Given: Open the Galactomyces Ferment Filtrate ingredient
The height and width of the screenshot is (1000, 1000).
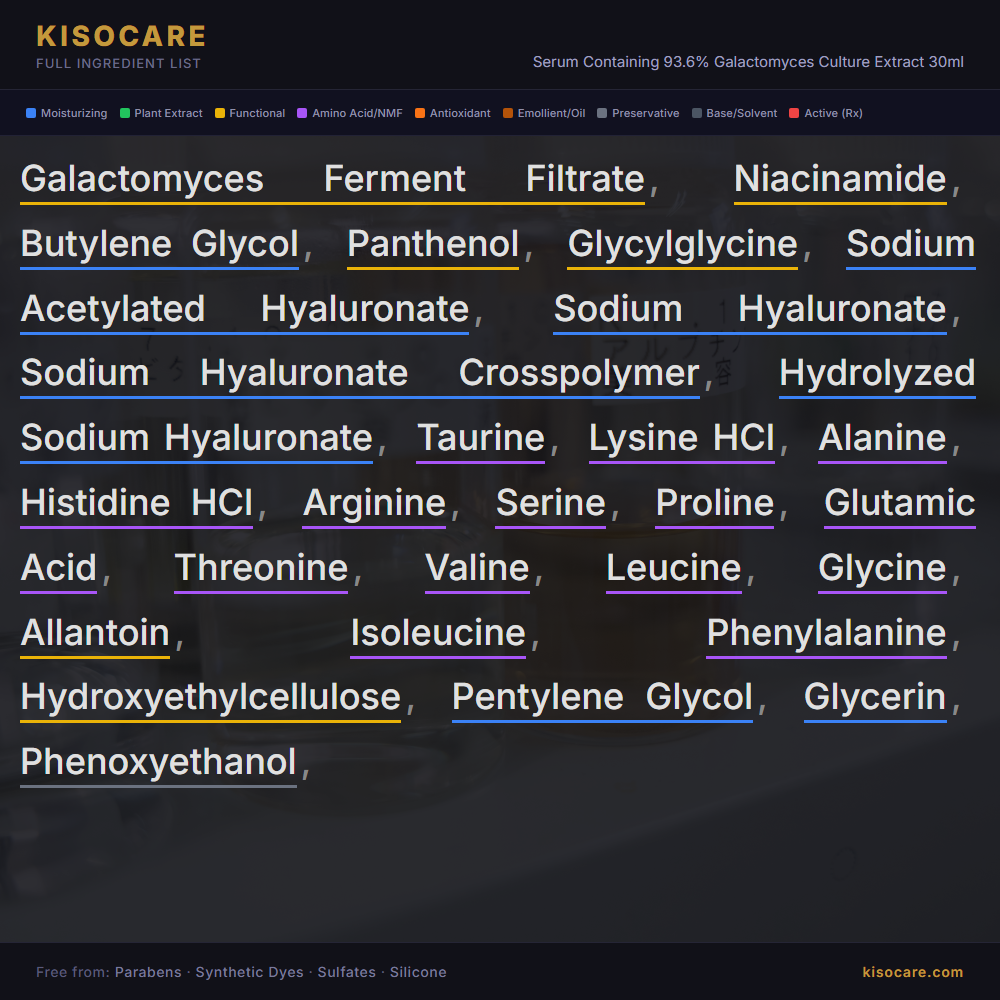Looking at the screenshot, I should [332, 179].
